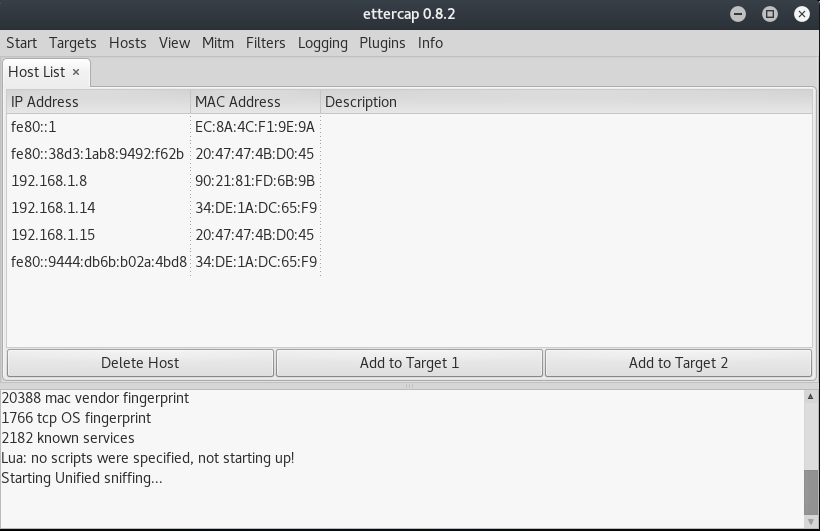Click Add to Target 1
Screen dimensions: 820x531
click(x=409, y=363)
